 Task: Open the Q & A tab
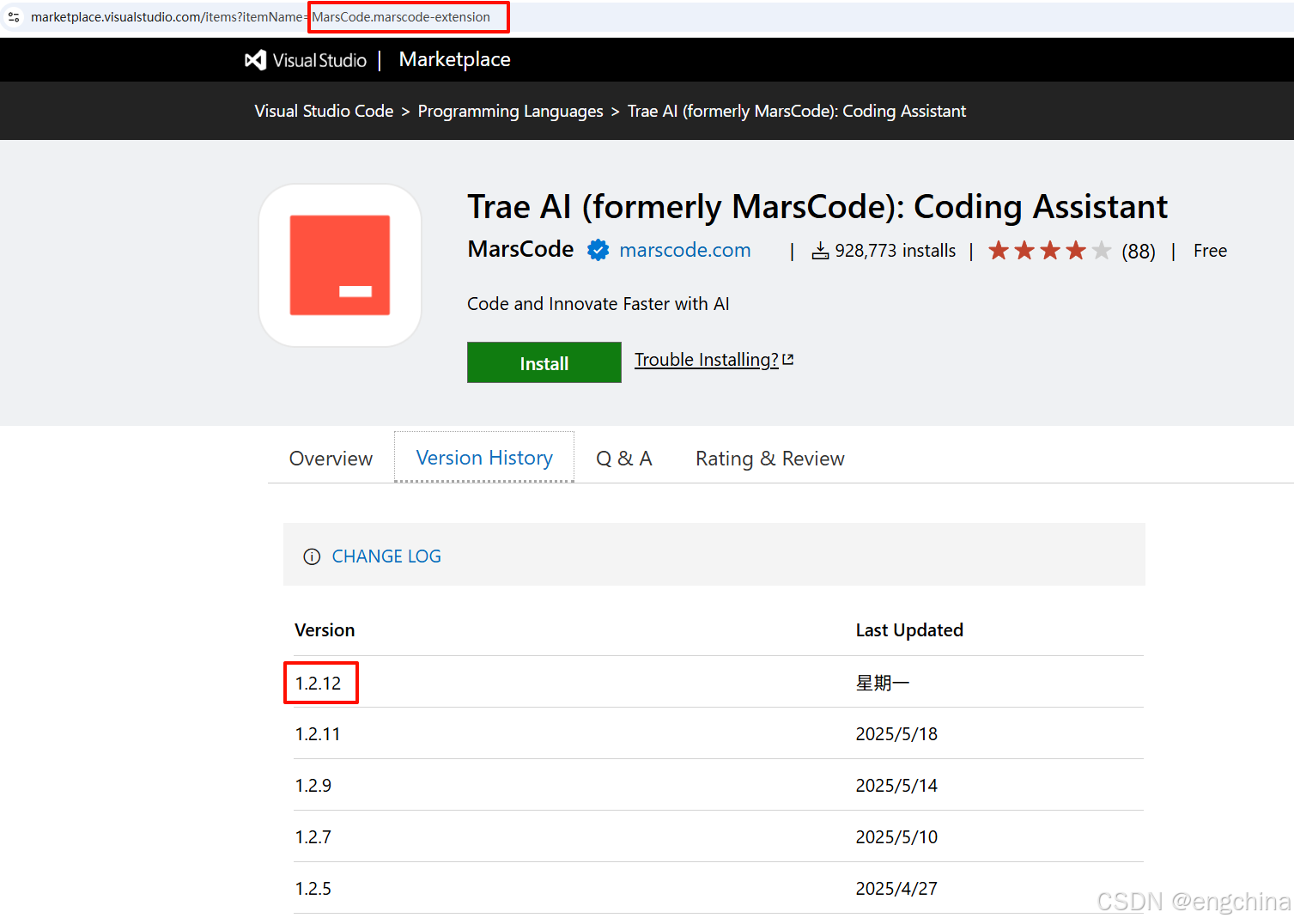pyautogui.click(x=624, y=459)
